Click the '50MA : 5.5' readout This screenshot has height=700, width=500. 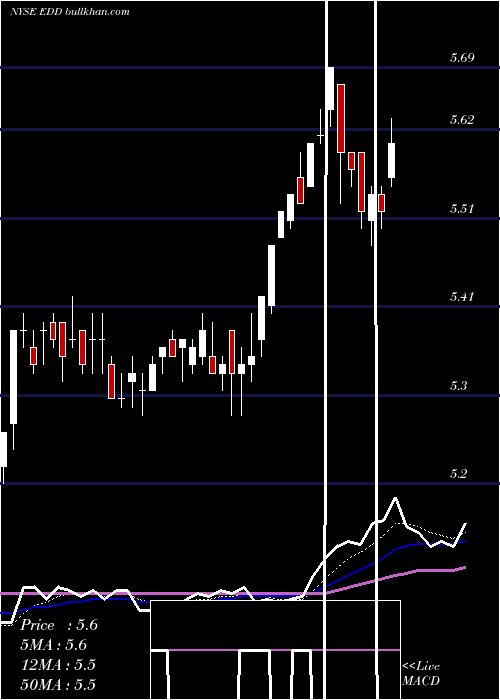[x=58, y=684]
